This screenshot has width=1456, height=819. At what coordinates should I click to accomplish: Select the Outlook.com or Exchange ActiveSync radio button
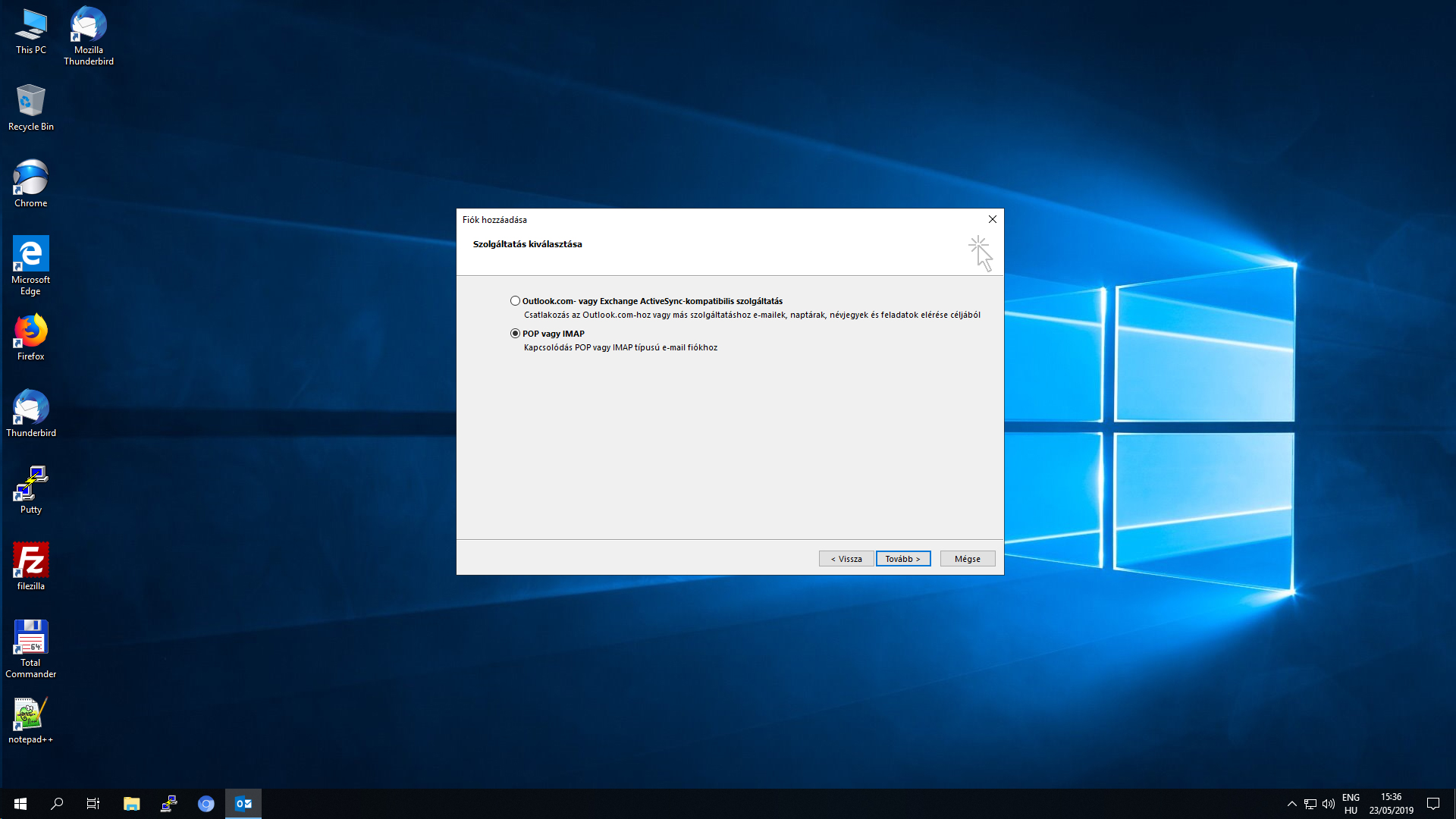(515, 301)
